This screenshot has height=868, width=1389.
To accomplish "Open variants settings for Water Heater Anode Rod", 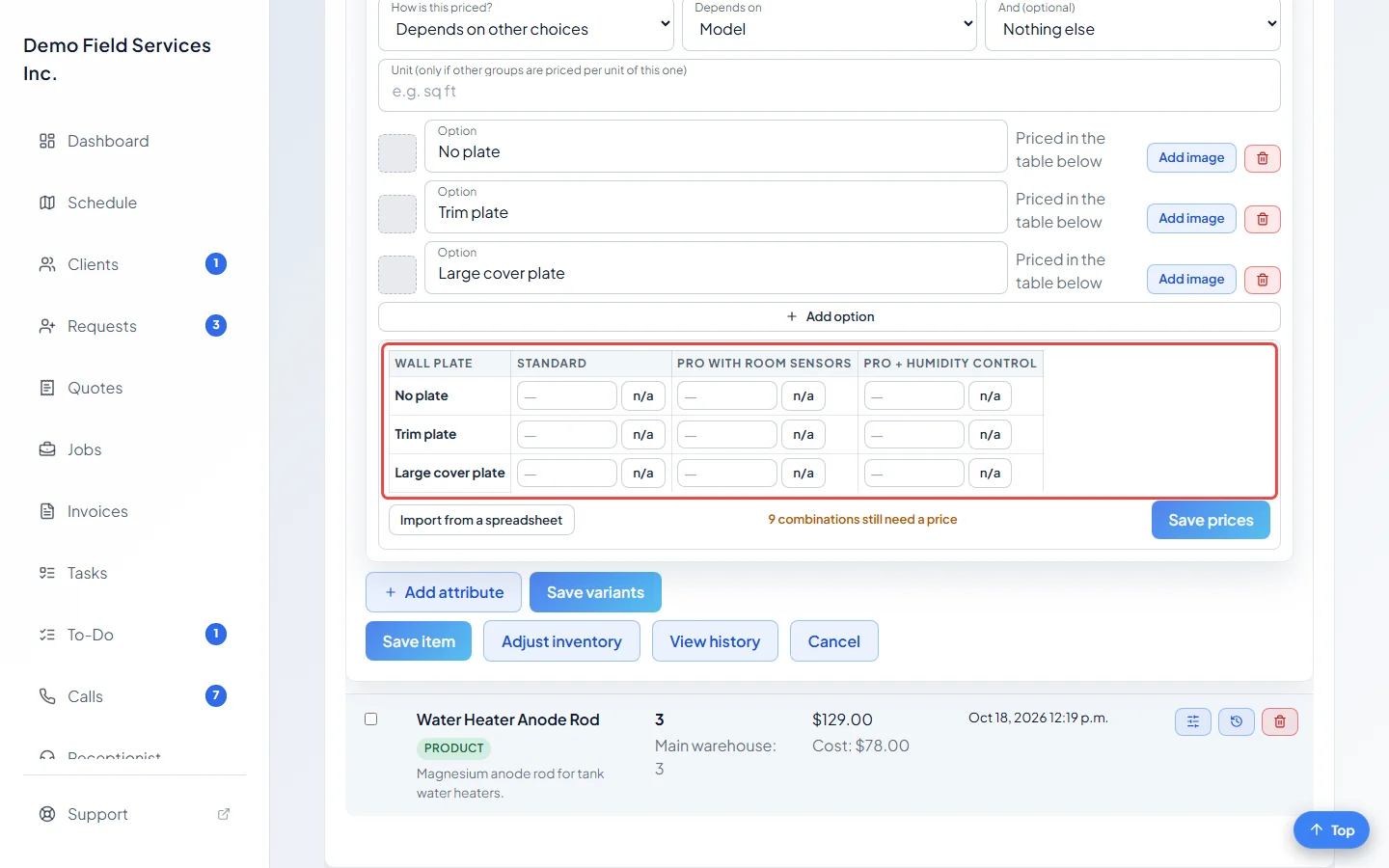I will coord(1193,721).
